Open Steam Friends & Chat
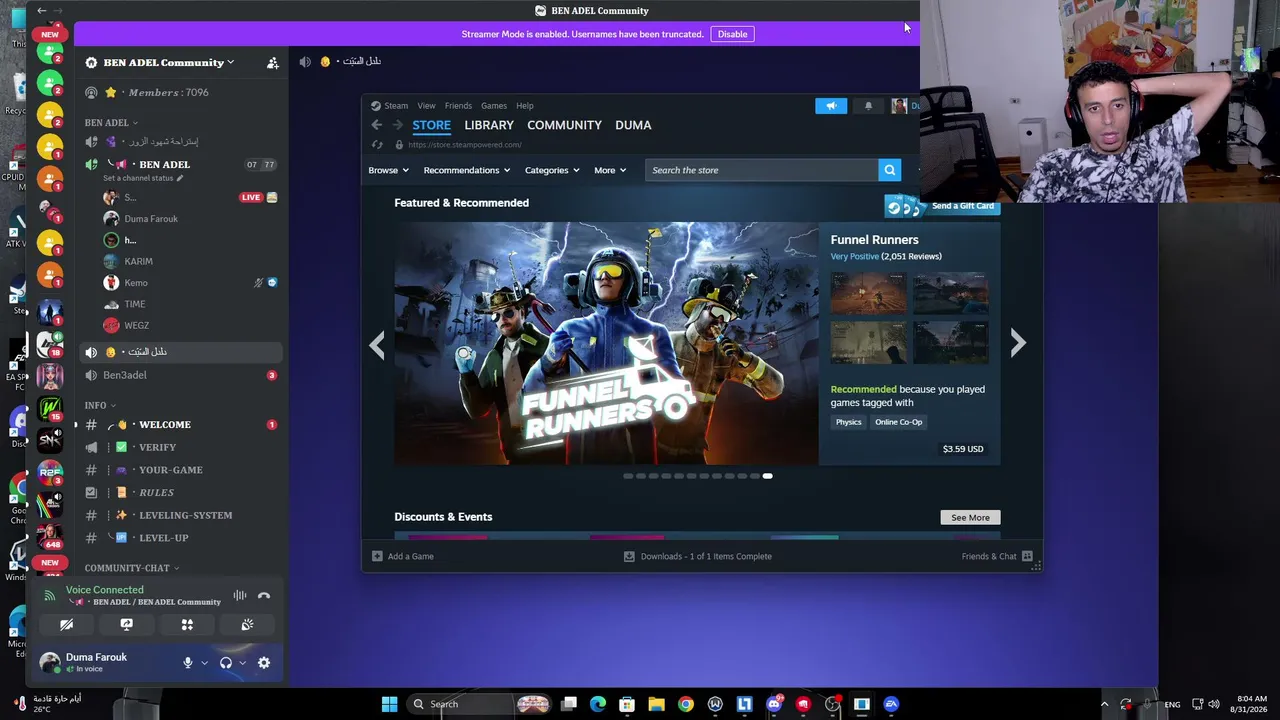Screen dimensions: 1280x720 coord(997,557)
